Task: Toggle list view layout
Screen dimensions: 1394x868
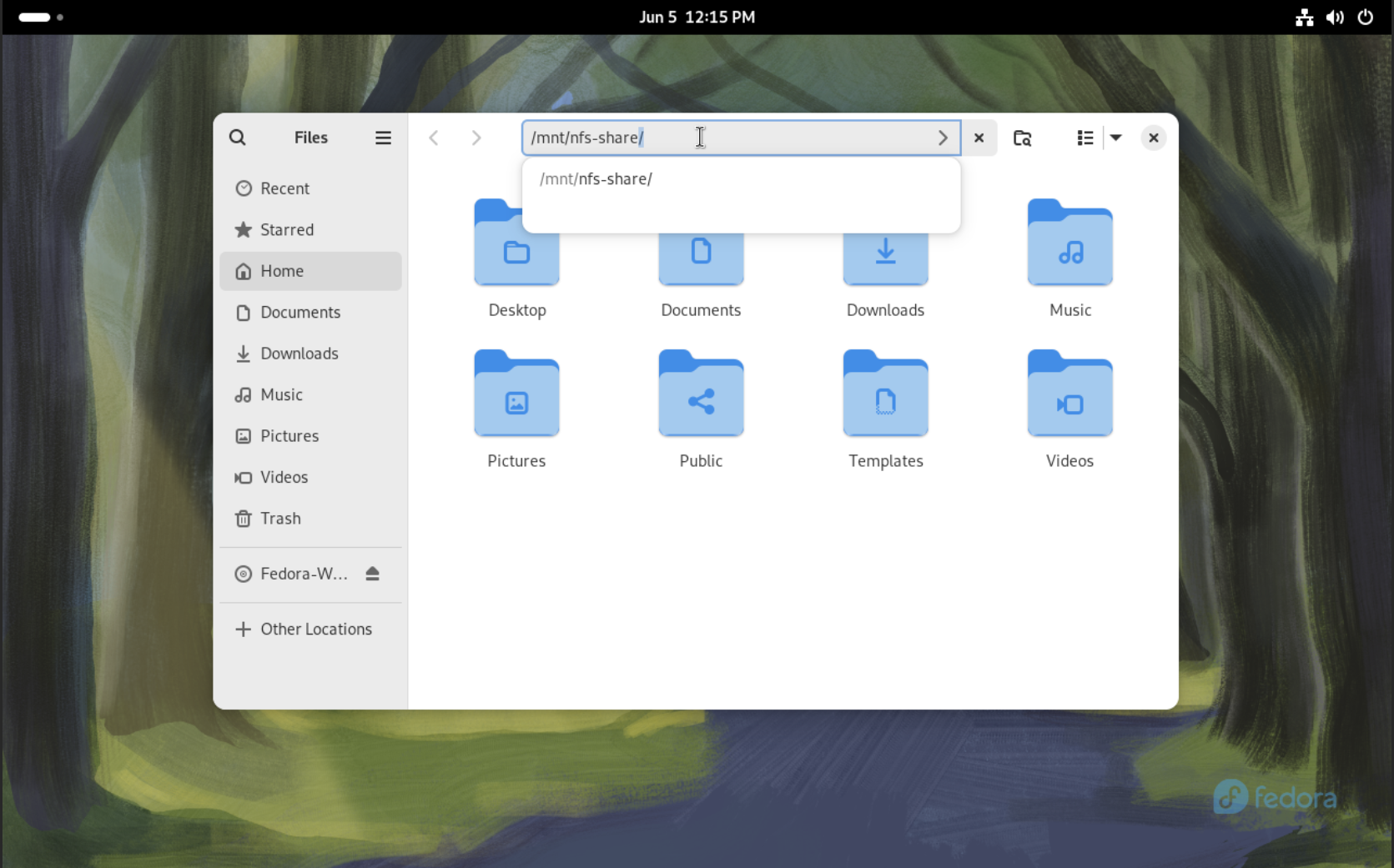Action: [x=1085, y=138]
